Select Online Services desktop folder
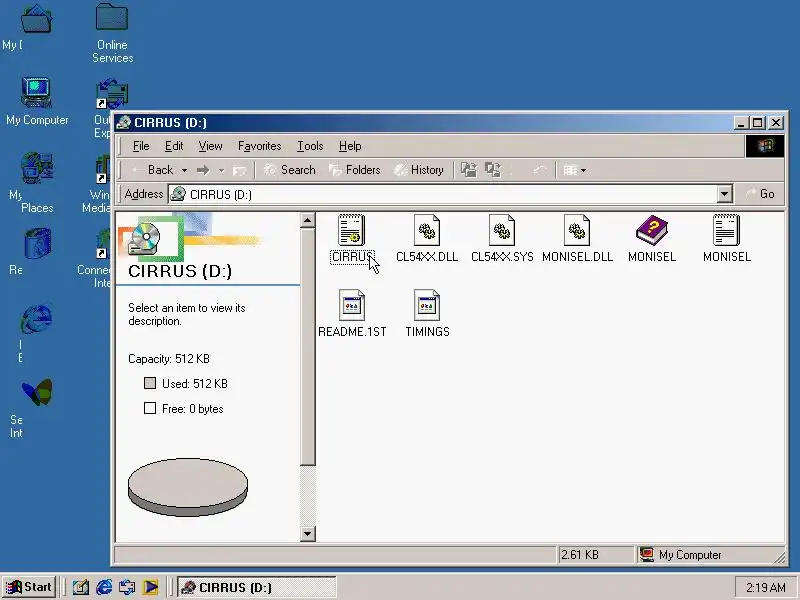This screenshot has height=600, width=800. (112, 18)
